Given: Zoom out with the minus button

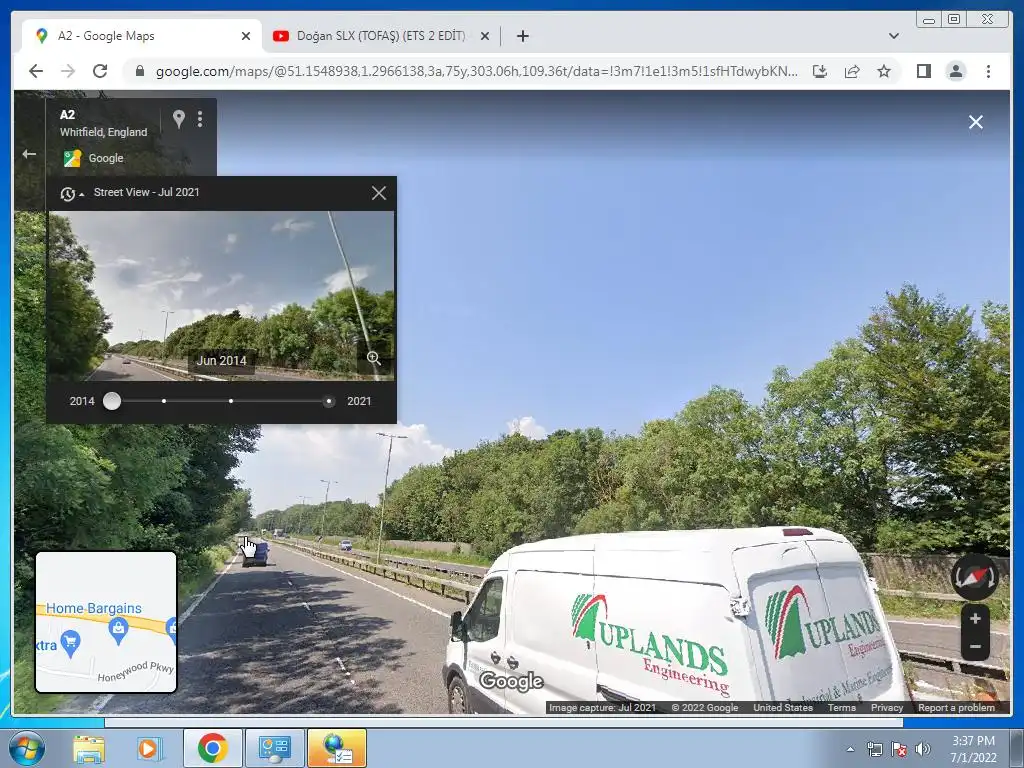Looking at the screenshot, I should pos(975,647).
